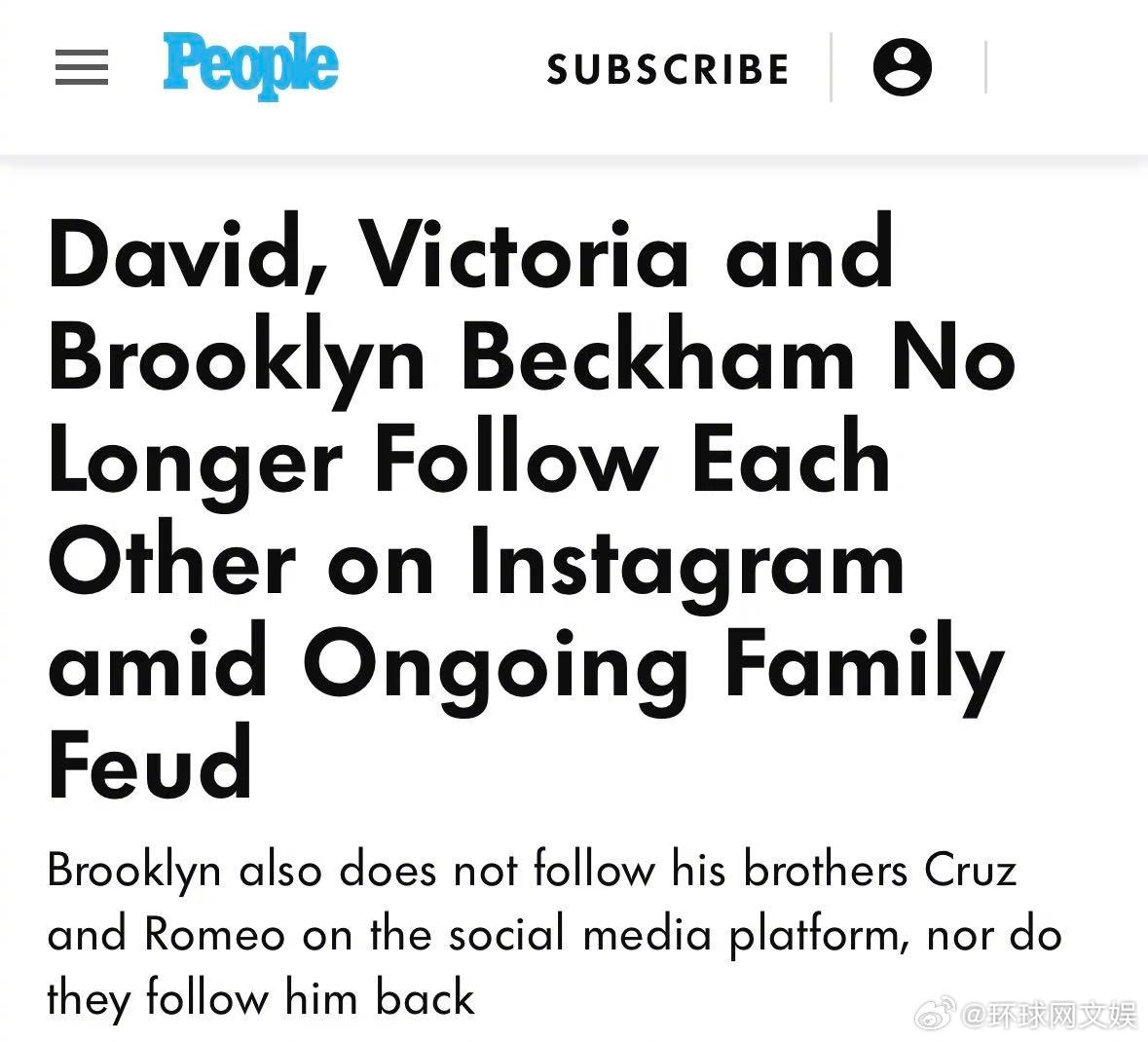1148x1042 pixels.
Task: Click "Ongoing Family" in the headline
Action: 652,663
